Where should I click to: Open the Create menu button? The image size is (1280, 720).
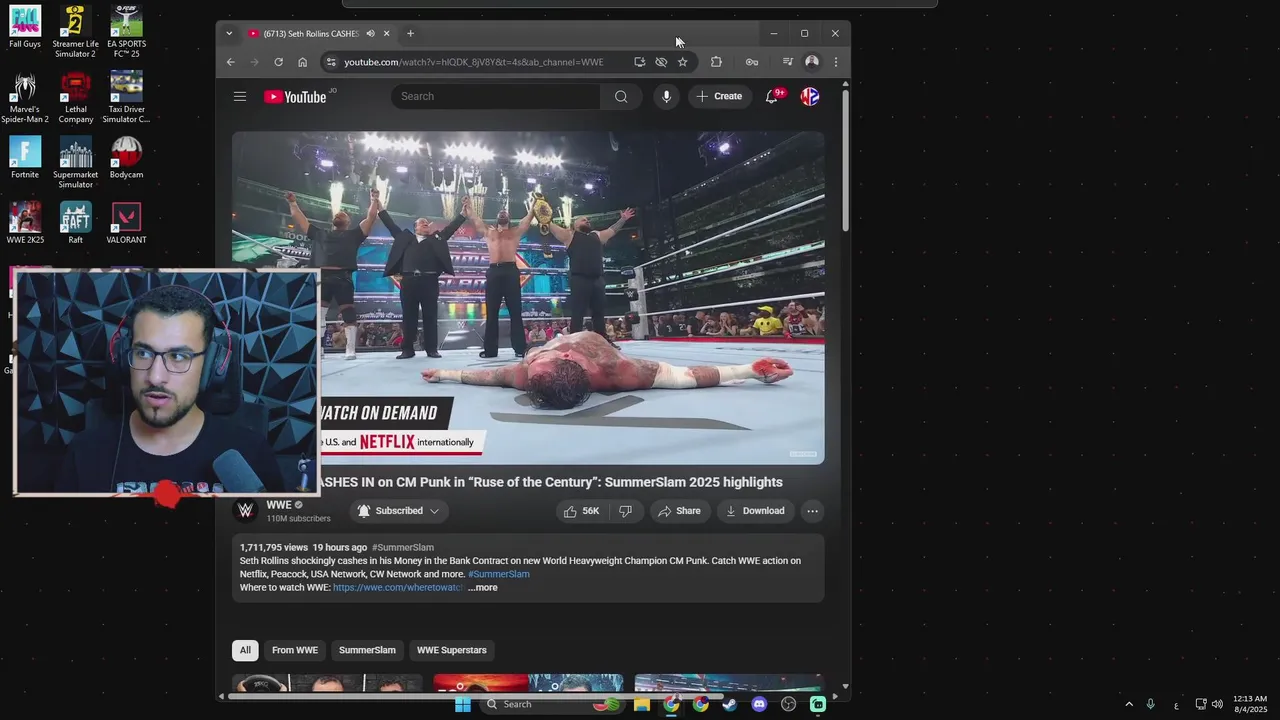tap(719, 96)
